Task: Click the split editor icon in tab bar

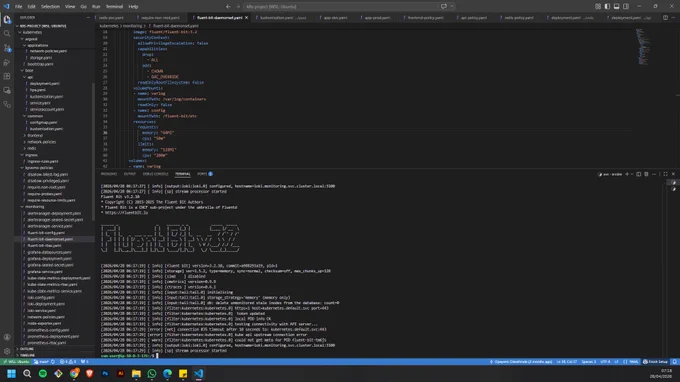Action: click(x=665, y=18)
